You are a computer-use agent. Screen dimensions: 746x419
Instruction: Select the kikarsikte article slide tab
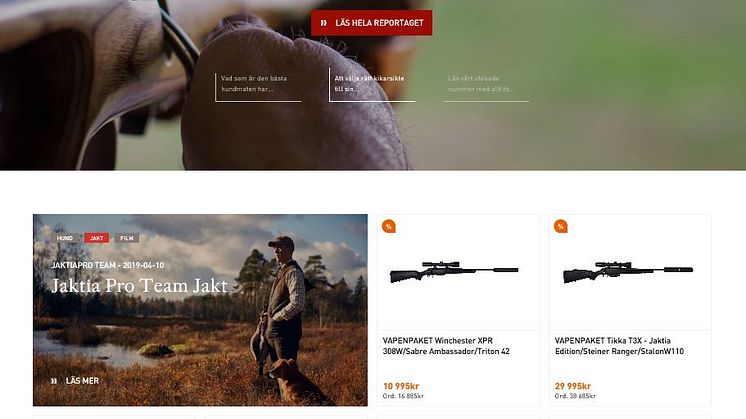(372, 85)
